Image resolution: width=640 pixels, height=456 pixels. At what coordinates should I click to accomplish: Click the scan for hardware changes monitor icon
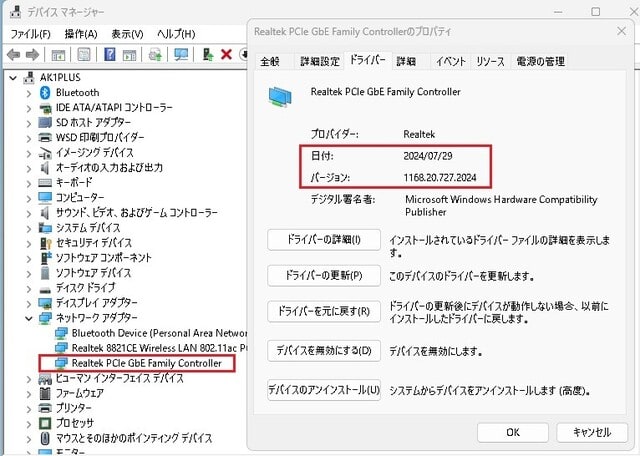pos(181,54)
